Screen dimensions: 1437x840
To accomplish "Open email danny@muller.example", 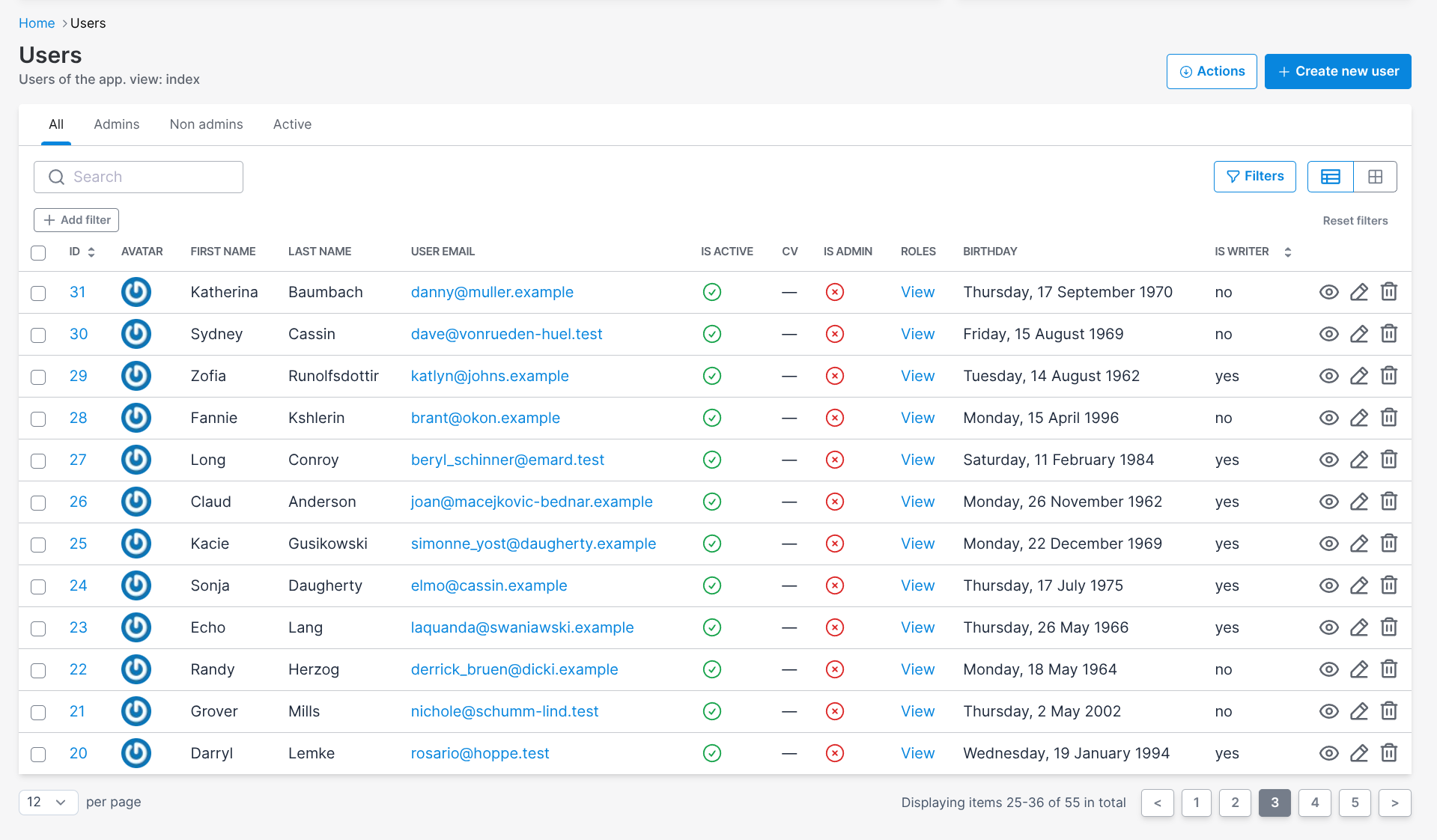I will point(492,292).
